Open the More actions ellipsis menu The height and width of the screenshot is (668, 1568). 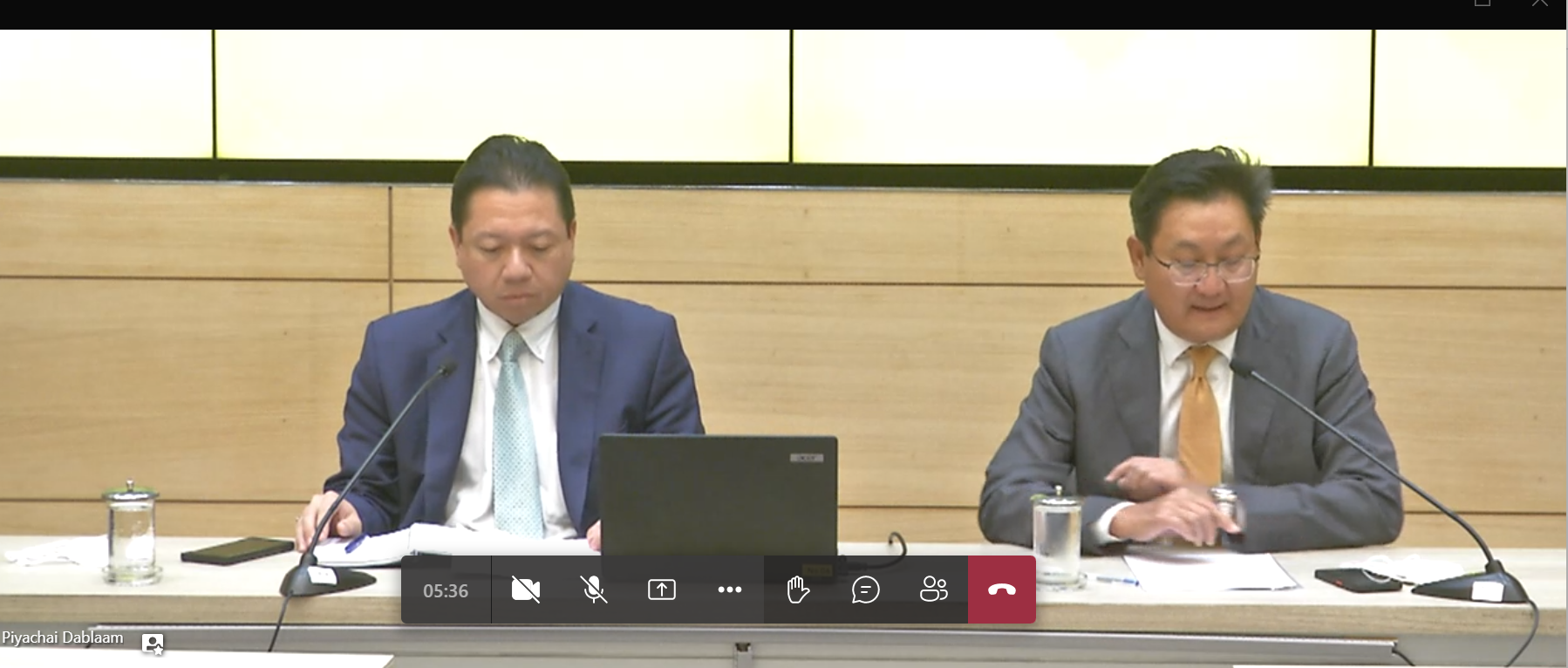click(730, 590)
